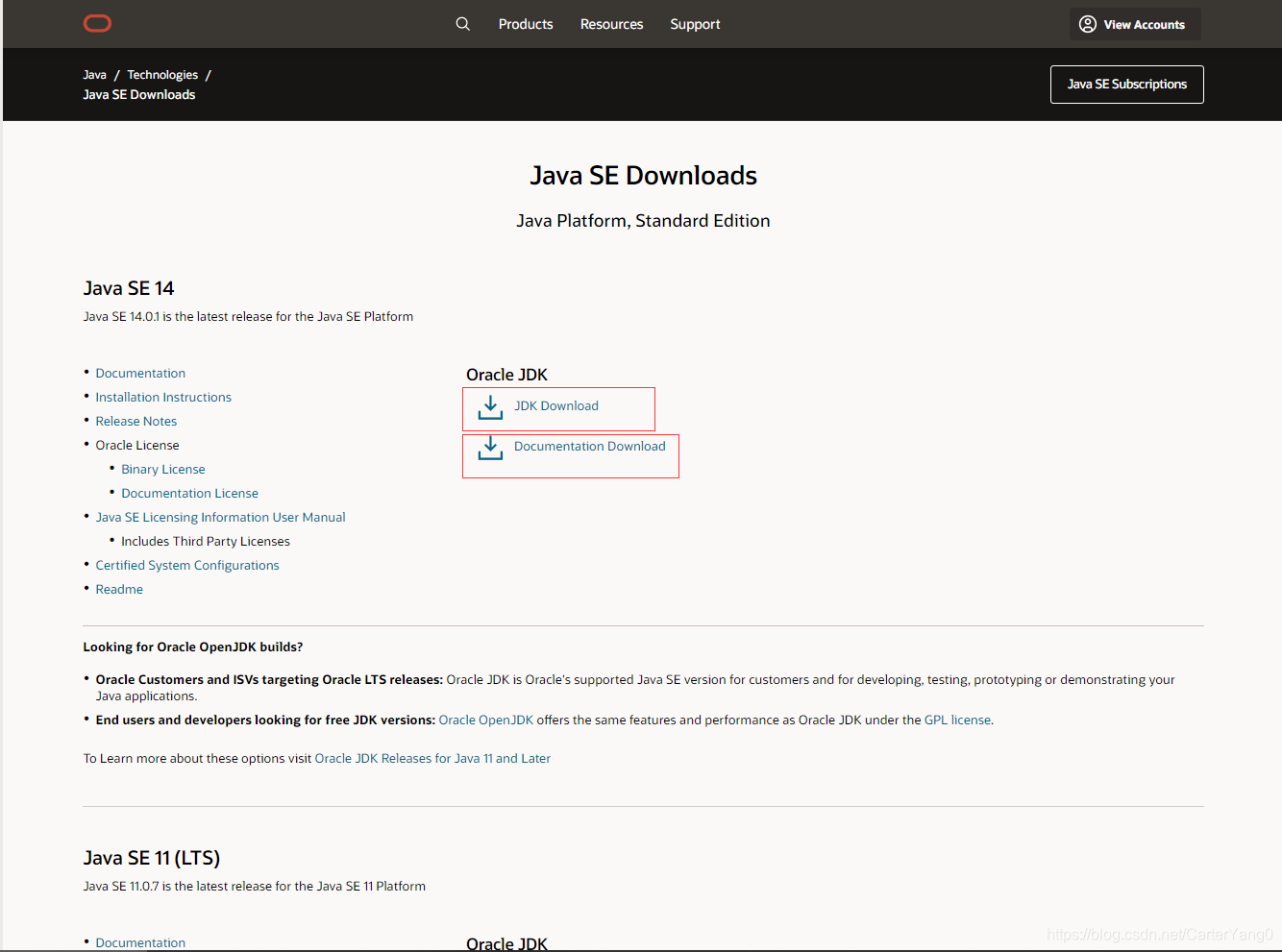1282x952 pixels.
Task: Click 'Includes Third Party Licenses' text
Action: point(206,541)
